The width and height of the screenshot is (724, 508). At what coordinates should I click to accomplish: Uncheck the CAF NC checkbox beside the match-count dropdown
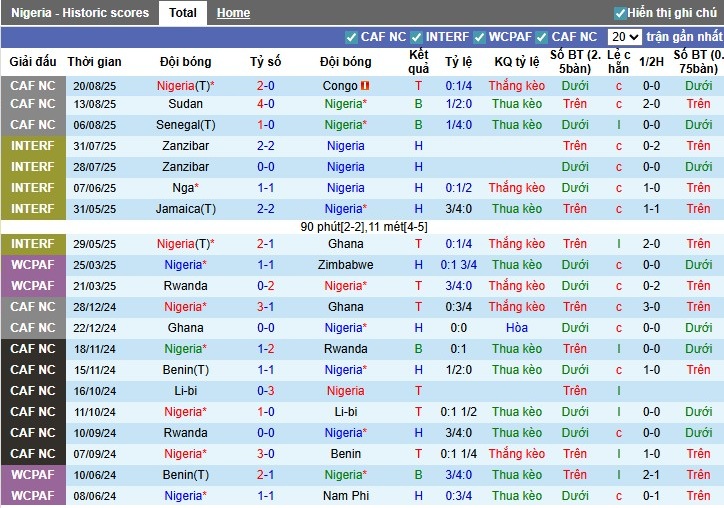pos(542,37)
